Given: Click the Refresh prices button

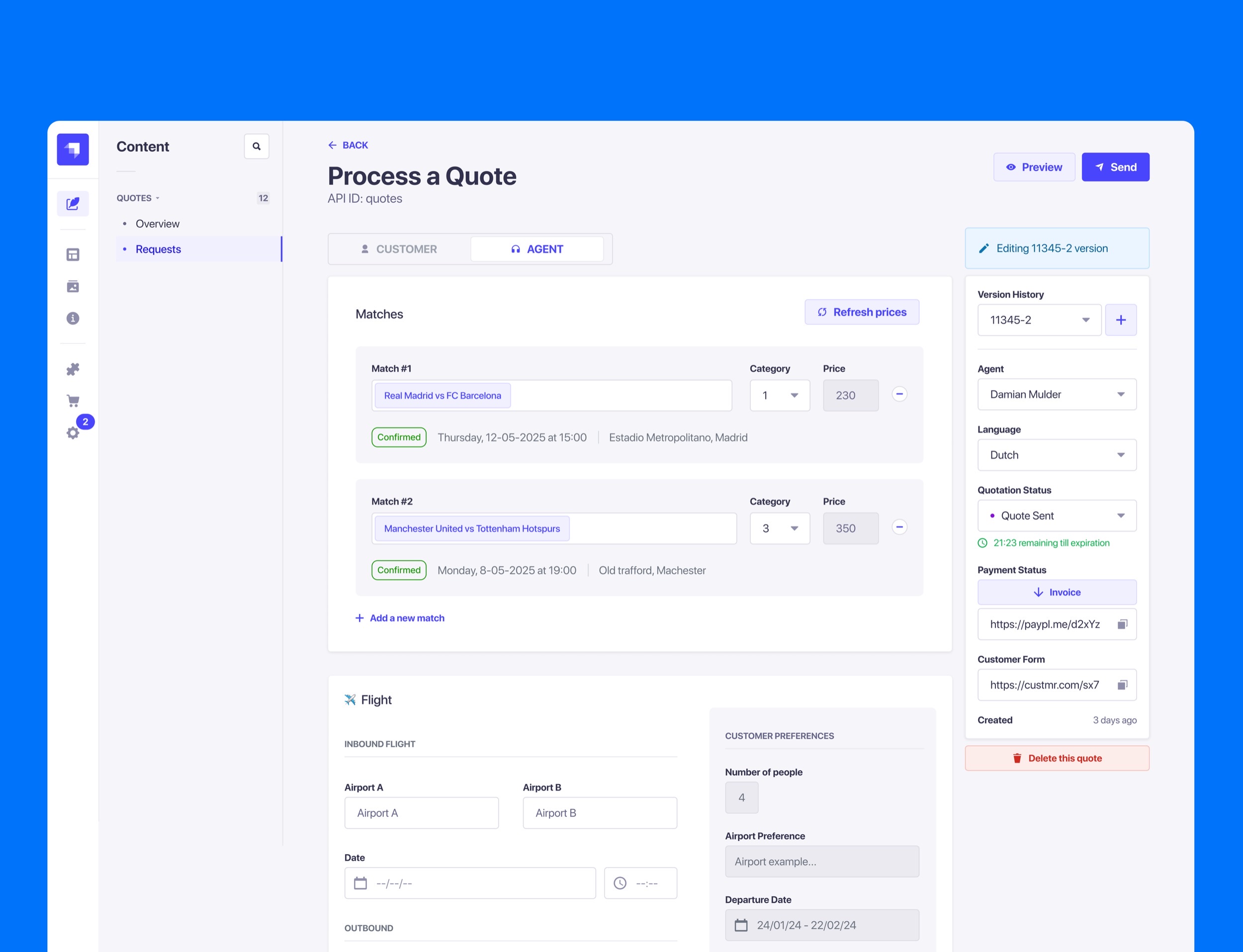Looking at the screenshot, I should (x=862, y=312).
